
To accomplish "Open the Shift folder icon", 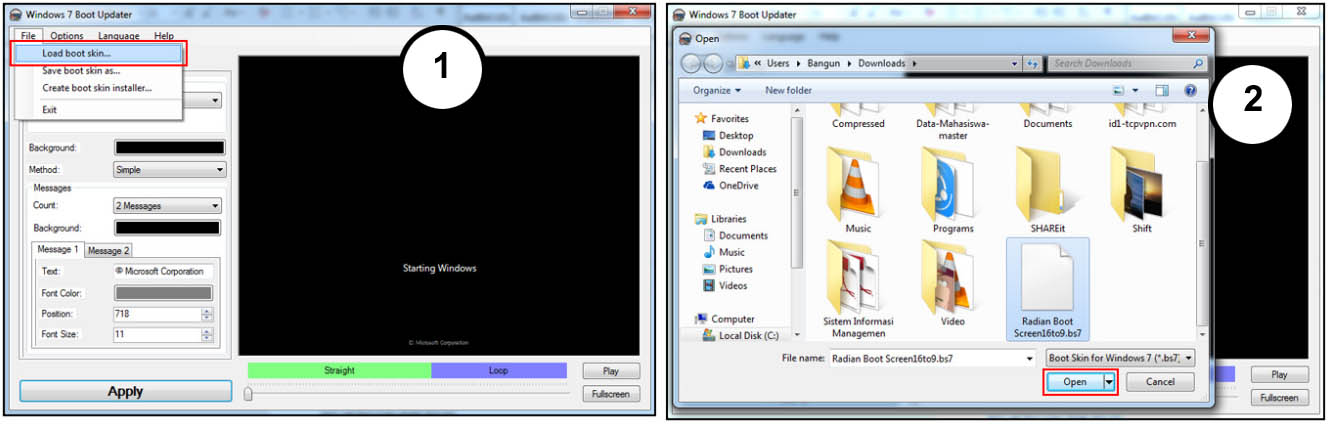I will [1141, 190].
